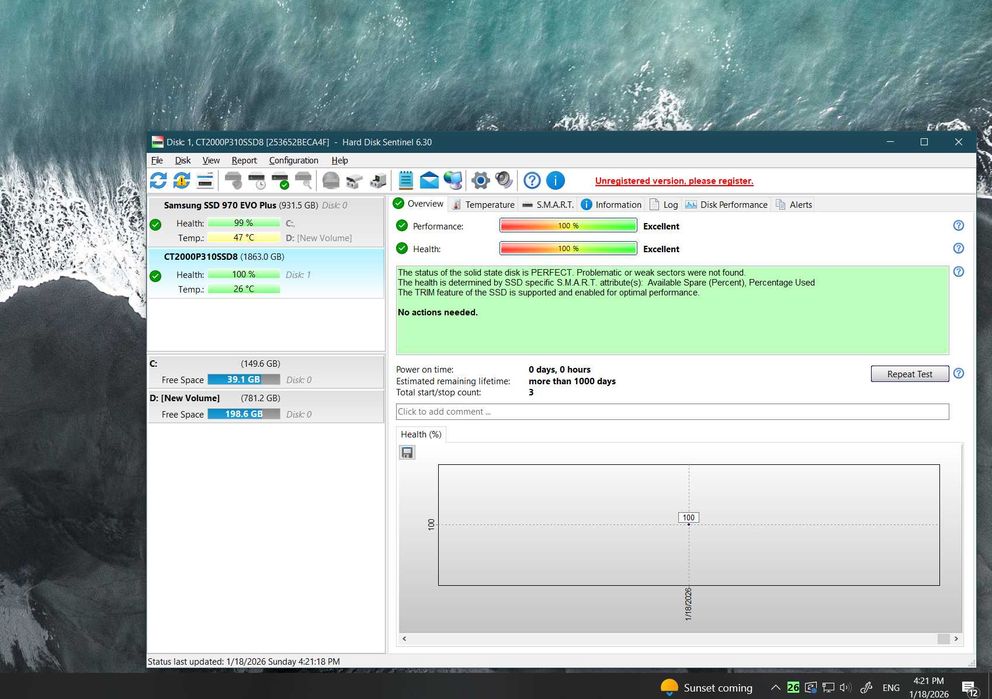Click help icon next to Repeat Test
Viewport: 992px width, 699px height.
[958, 374]
